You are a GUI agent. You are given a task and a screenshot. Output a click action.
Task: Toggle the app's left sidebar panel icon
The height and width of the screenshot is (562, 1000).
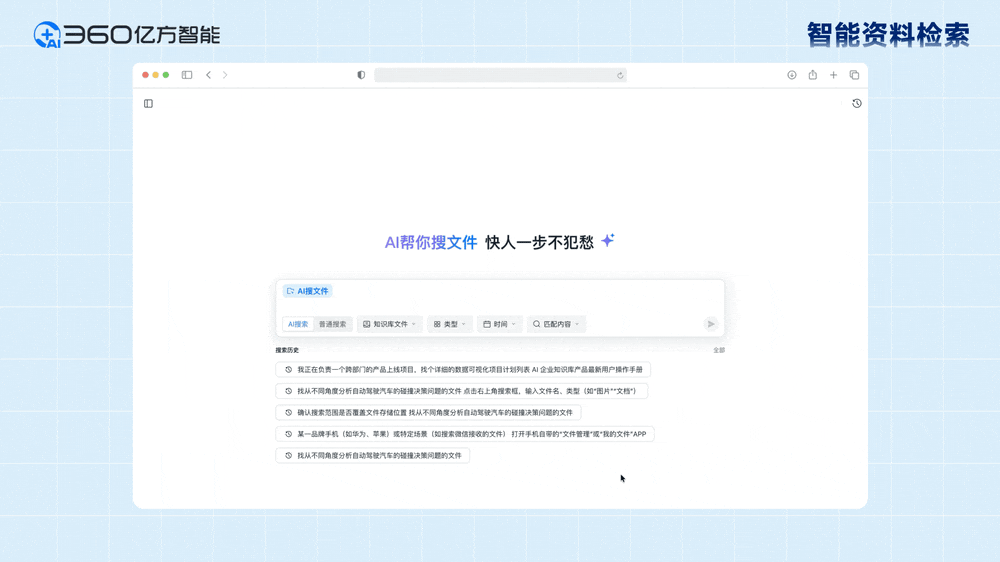(148, 104)
